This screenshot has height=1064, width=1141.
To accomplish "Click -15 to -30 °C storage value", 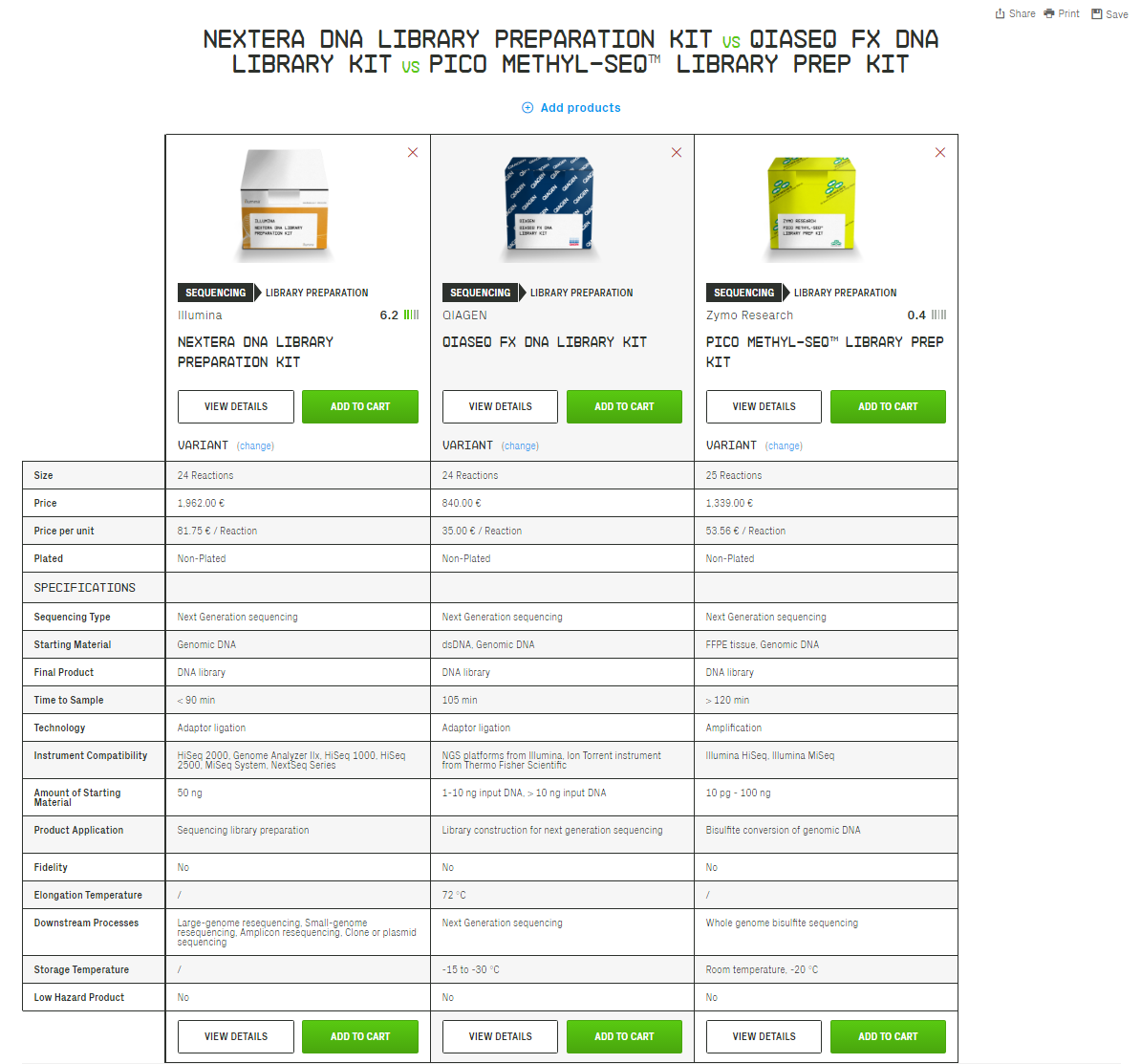I will [x=470, y=969].
